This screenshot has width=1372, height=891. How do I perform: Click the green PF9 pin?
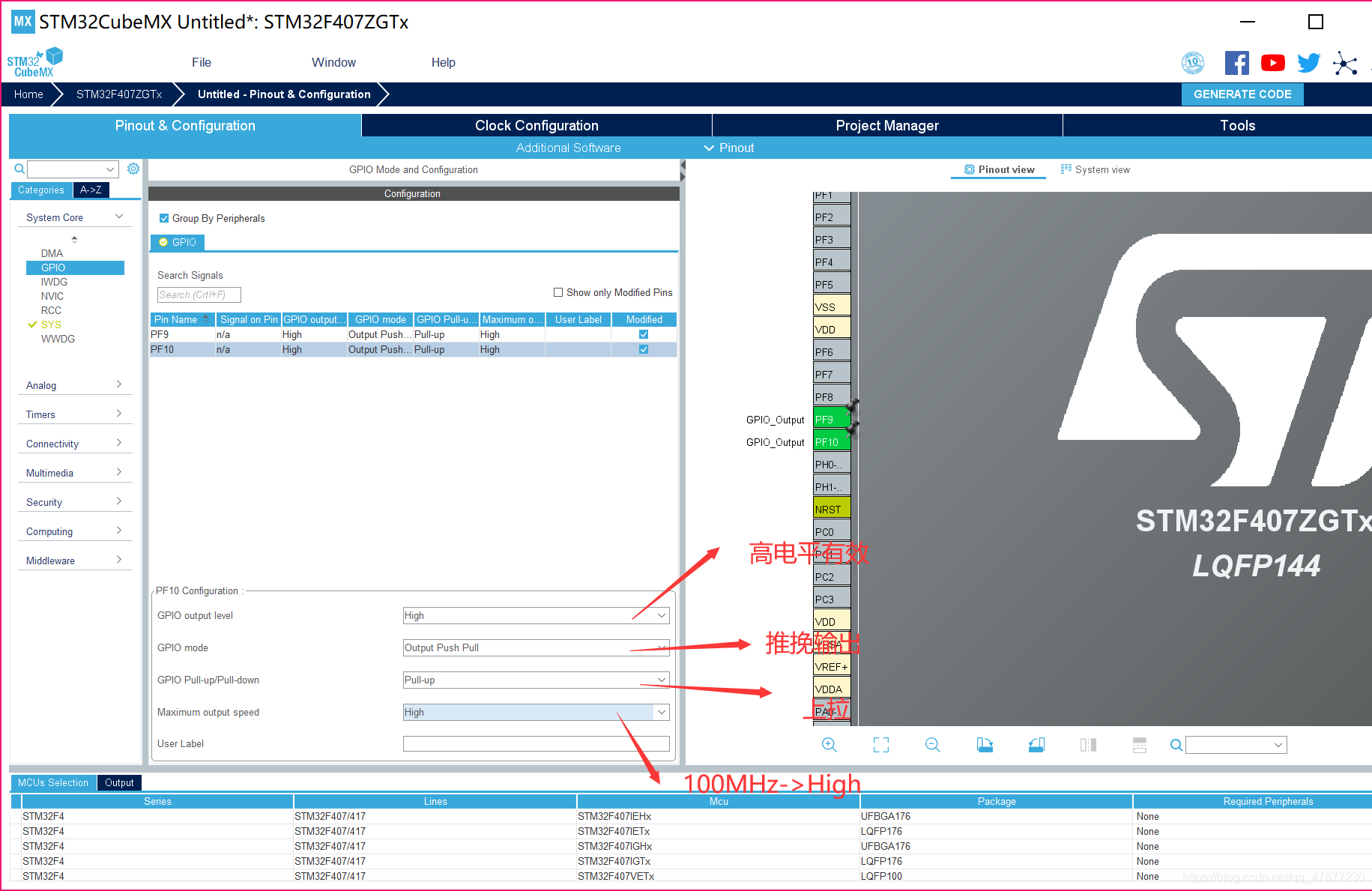point(832,418)
